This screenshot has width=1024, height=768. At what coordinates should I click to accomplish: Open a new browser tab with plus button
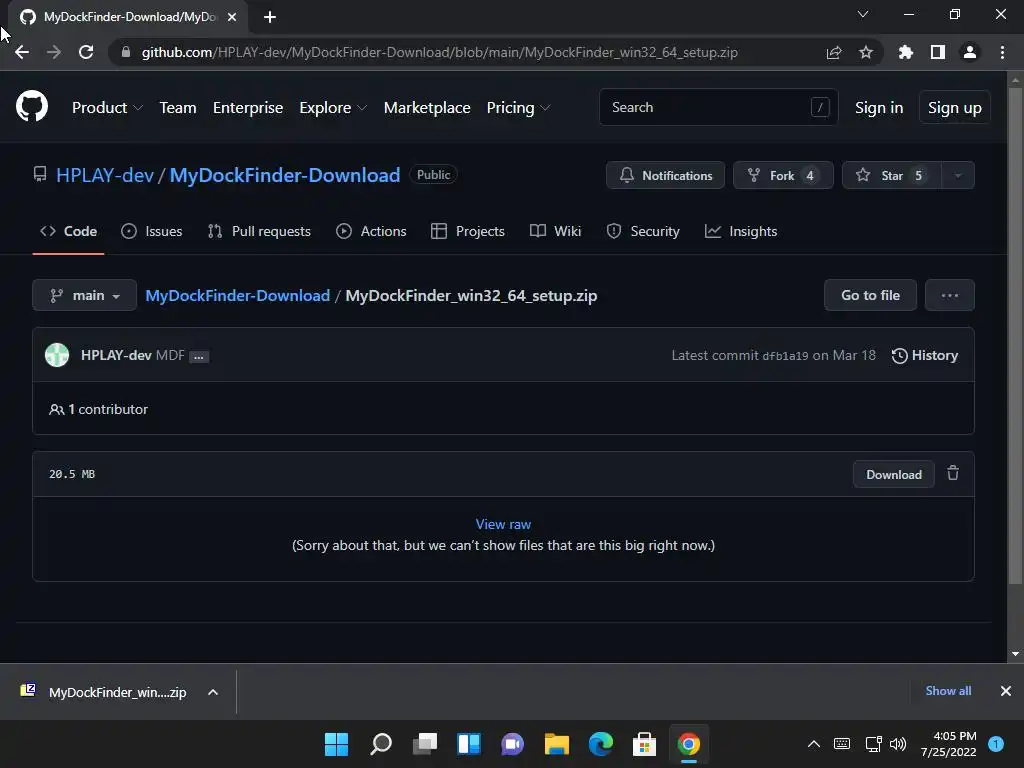(270, 17)
